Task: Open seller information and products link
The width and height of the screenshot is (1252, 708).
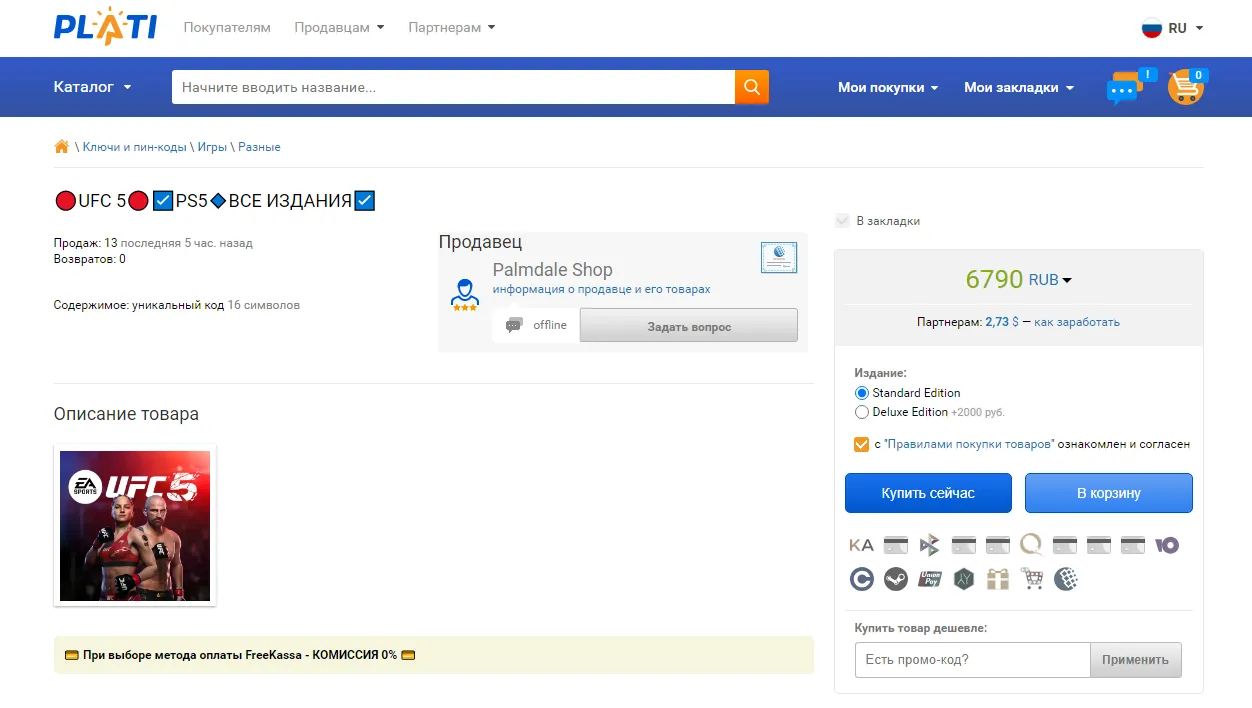Action: click(x=601, y=289)
